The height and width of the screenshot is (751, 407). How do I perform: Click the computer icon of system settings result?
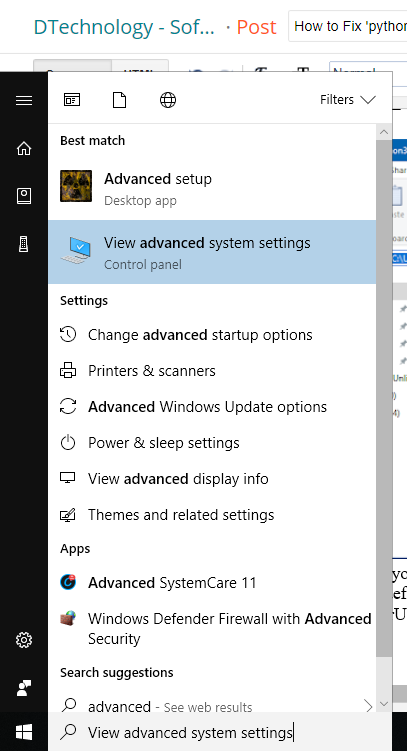click(x=76, y=250)
